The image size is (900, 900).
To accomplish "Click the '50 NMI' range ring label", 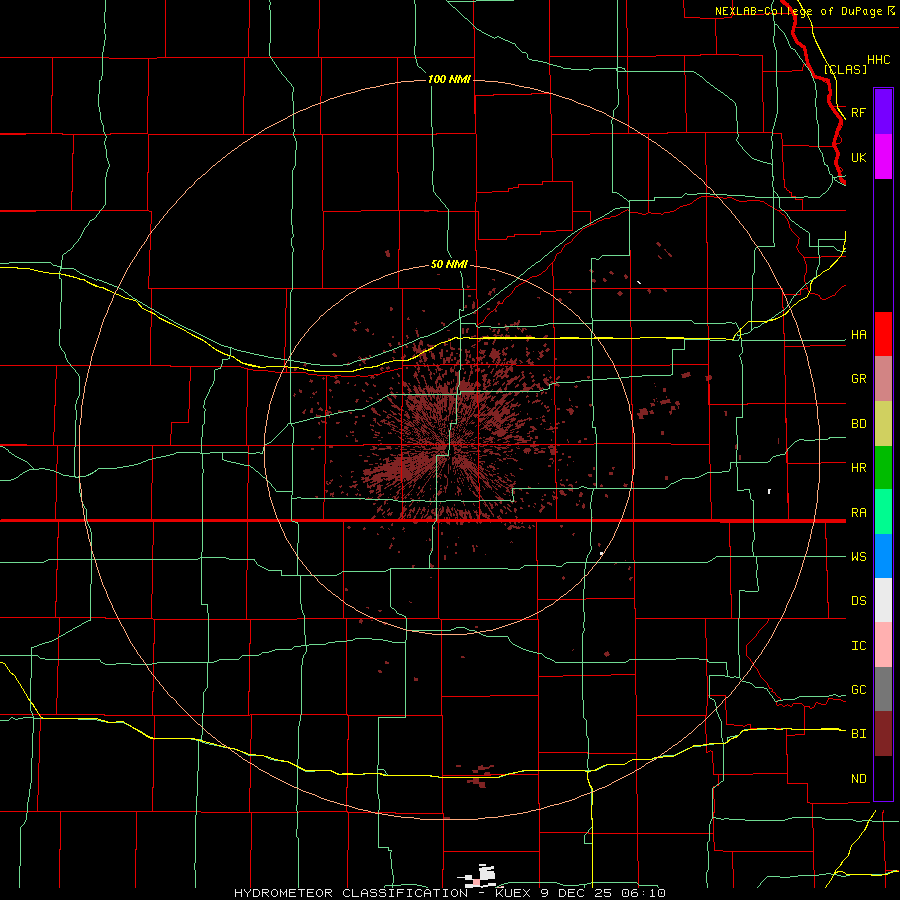I will (x=449, y=264).
